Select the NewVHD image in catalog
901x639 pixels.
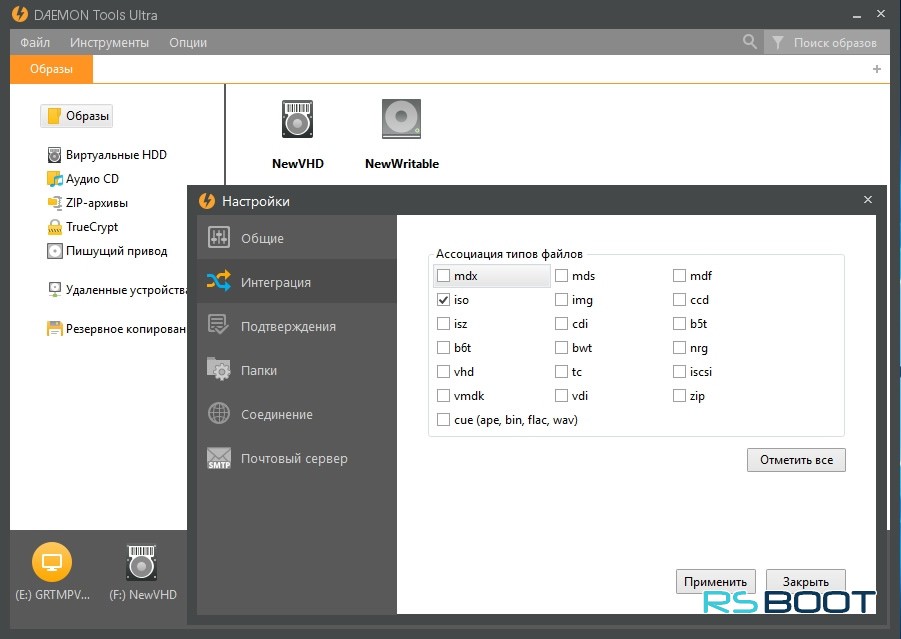(x=298, y=134)
